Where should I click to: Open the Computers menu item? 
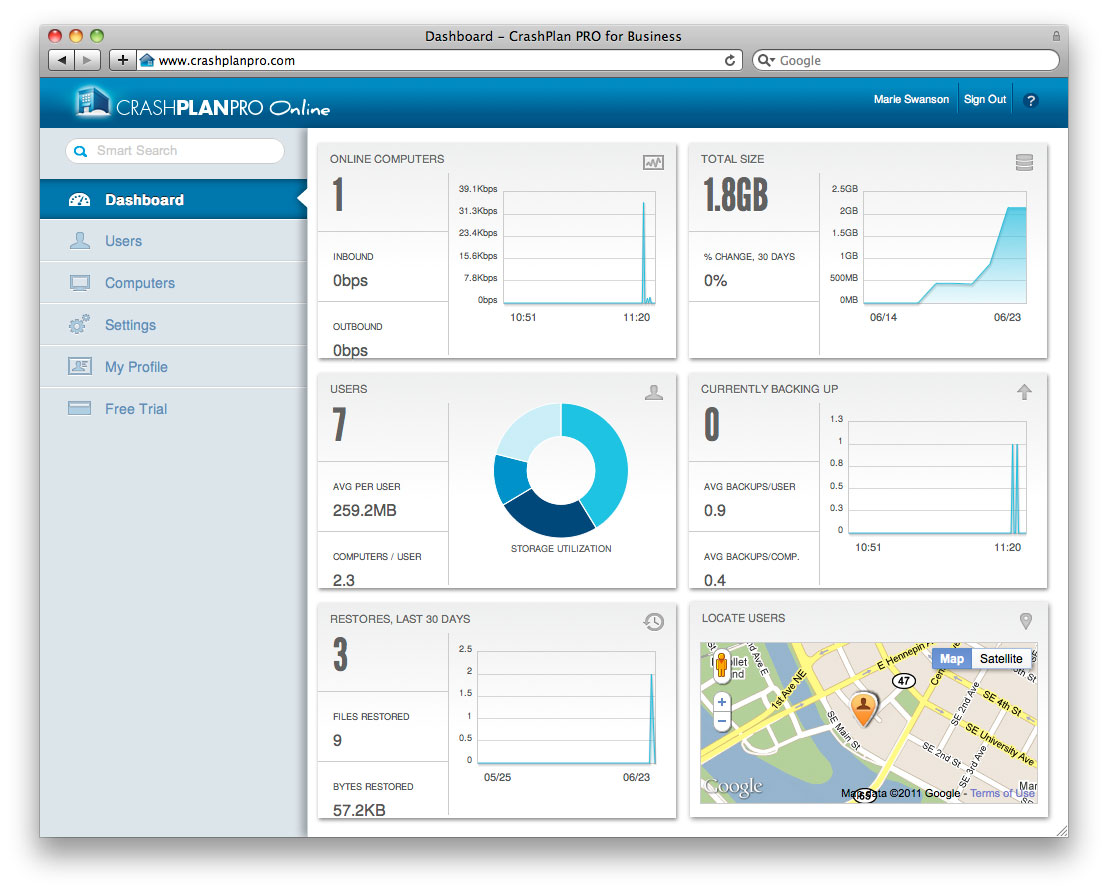coord(174,283)
